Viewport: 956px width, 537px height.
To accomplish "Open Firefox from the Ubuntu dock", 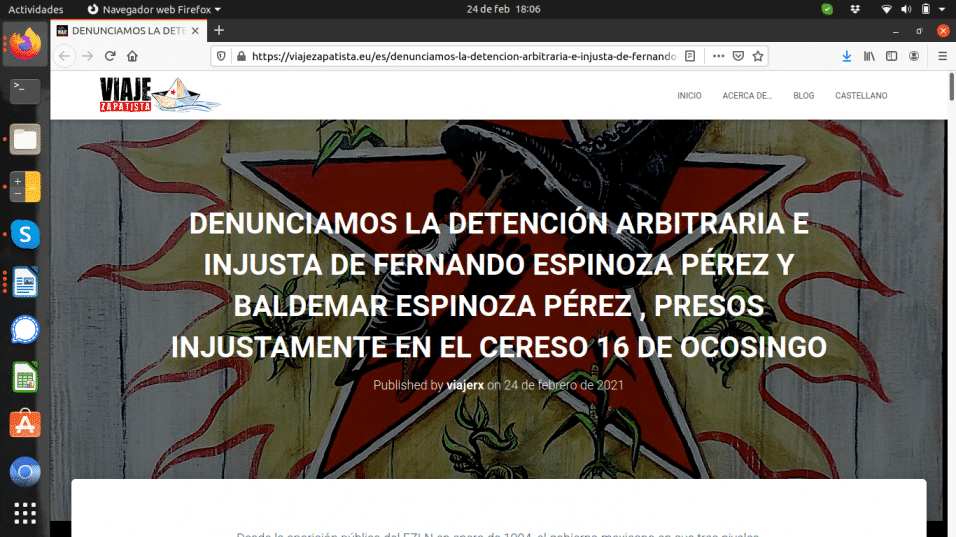I will point(25,44).
